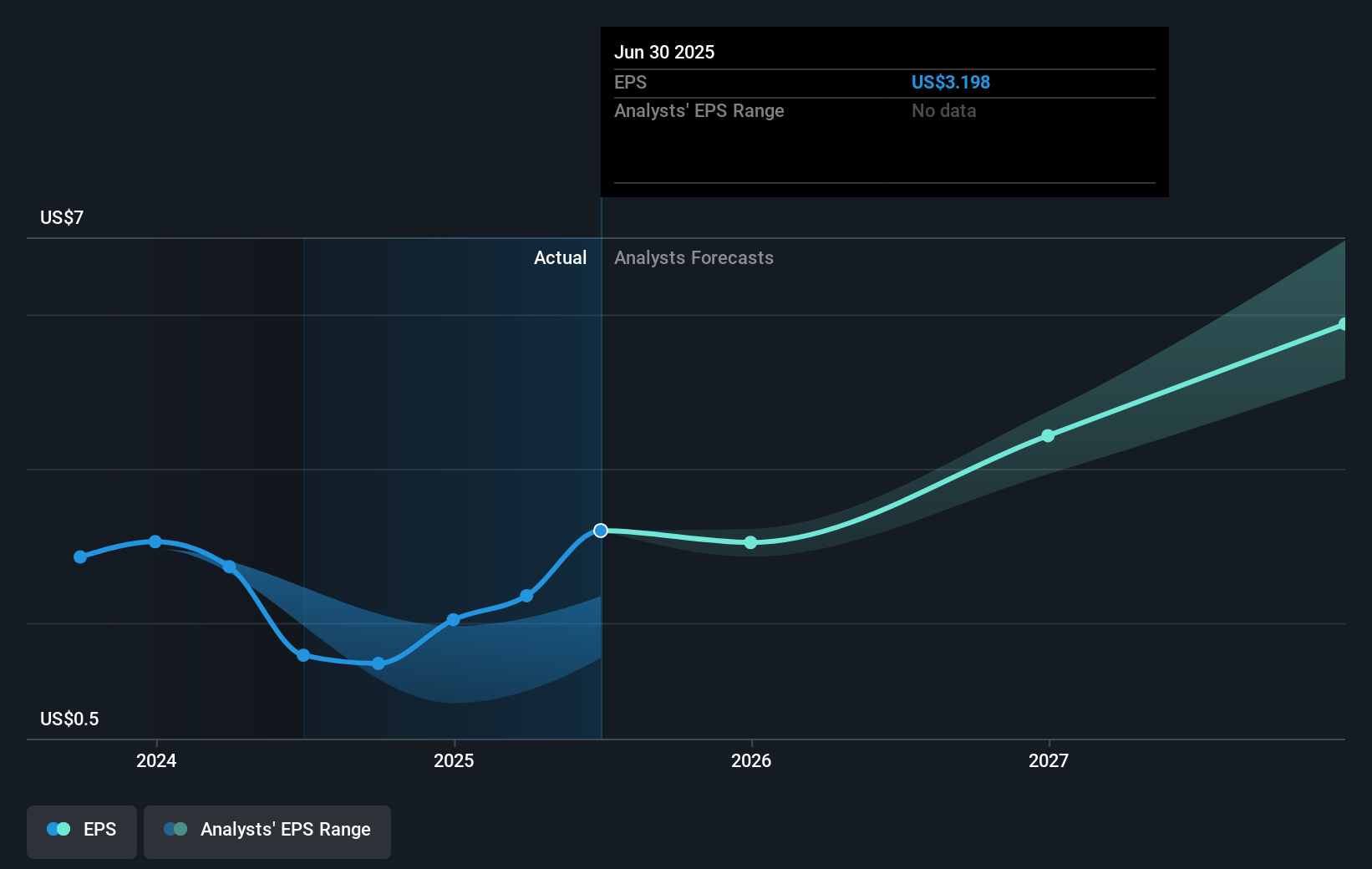Select the 2027 forecast data point
The width and height of the screenshot is (1372, 869).
point(1048,434)
